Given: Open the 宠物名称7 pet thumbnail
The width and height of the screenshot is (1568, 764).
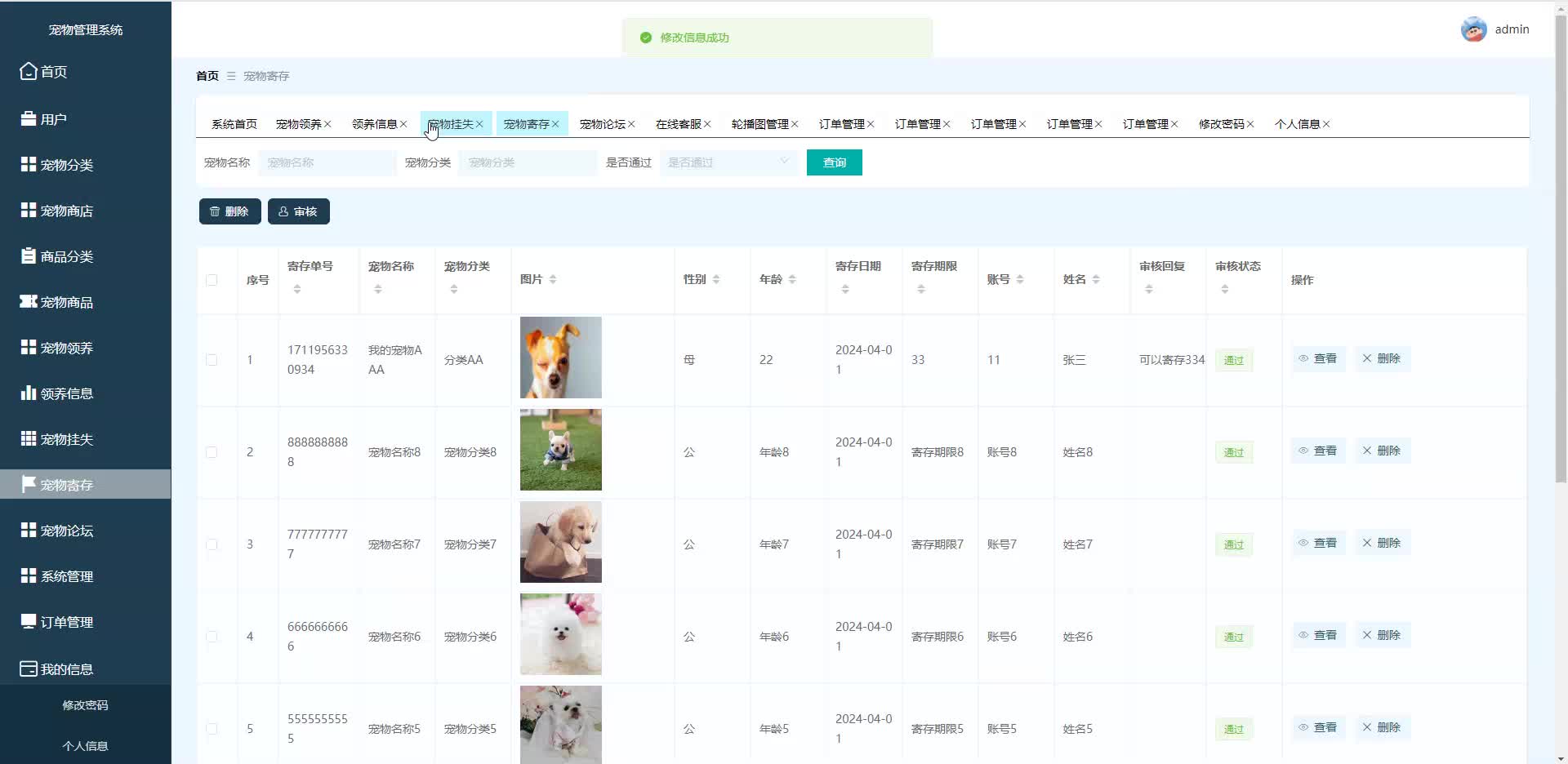Looking at the screenshot, I should coord(561,542).
